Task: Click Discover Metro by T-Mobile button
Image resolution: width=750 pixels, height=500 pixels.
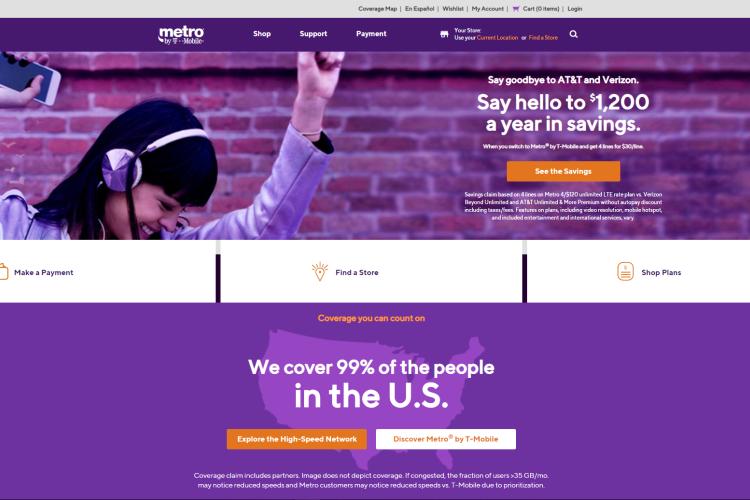Action: pyautogui.click(x=446, y=439)
